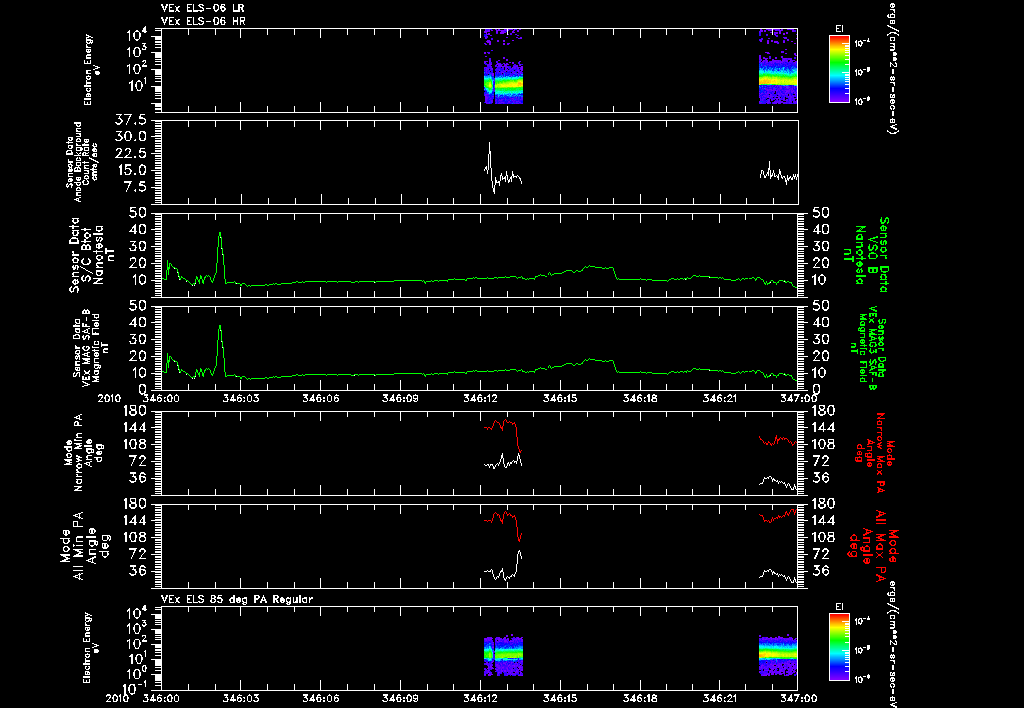Screen dimensions: 1024x708
Task: Click the "30.0" tick label on count rate axis
Action: pyautogui.click(x=133, y=137)
